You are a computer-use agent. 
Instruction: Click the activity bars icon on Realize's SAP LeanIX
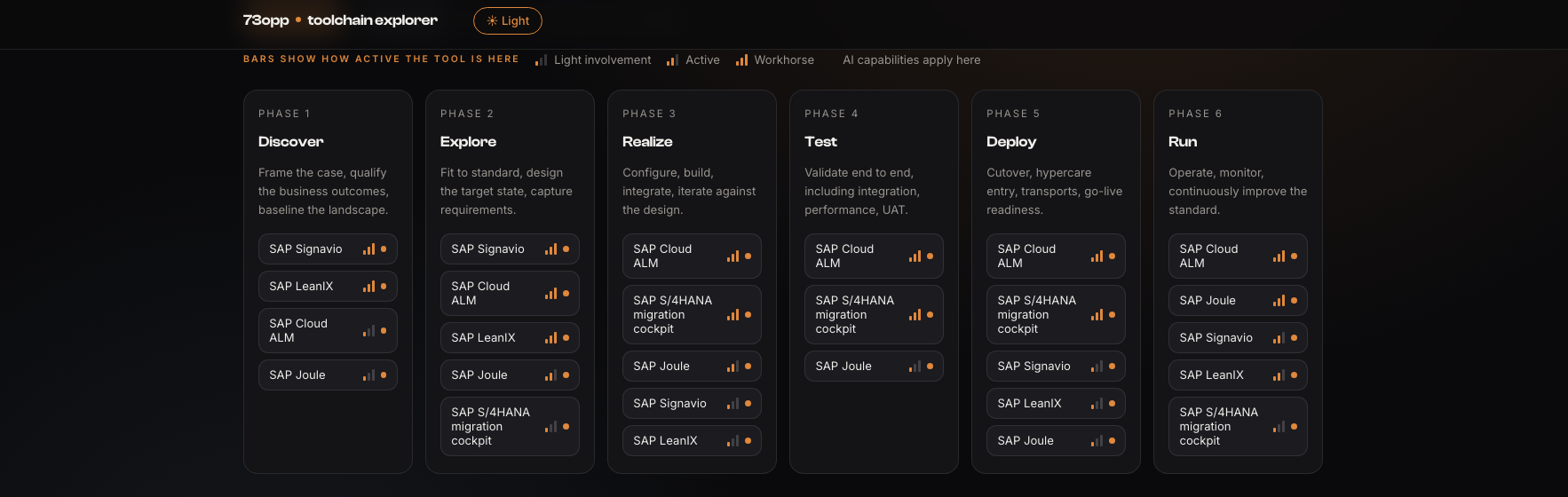(733, 441)
